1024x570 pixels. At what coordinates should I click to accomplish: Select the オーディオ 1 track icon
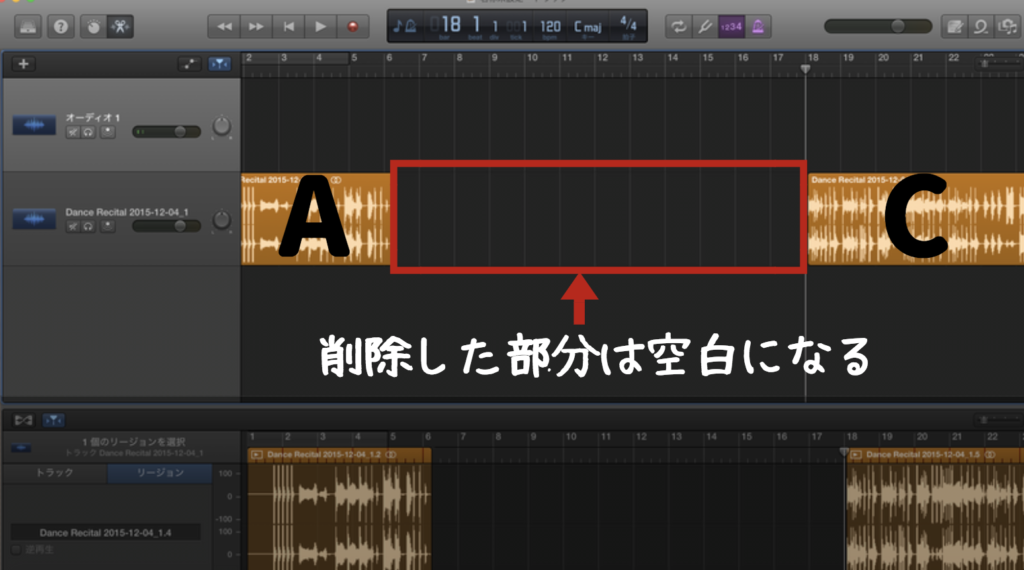pyautogui.click(x=34, y=125)
